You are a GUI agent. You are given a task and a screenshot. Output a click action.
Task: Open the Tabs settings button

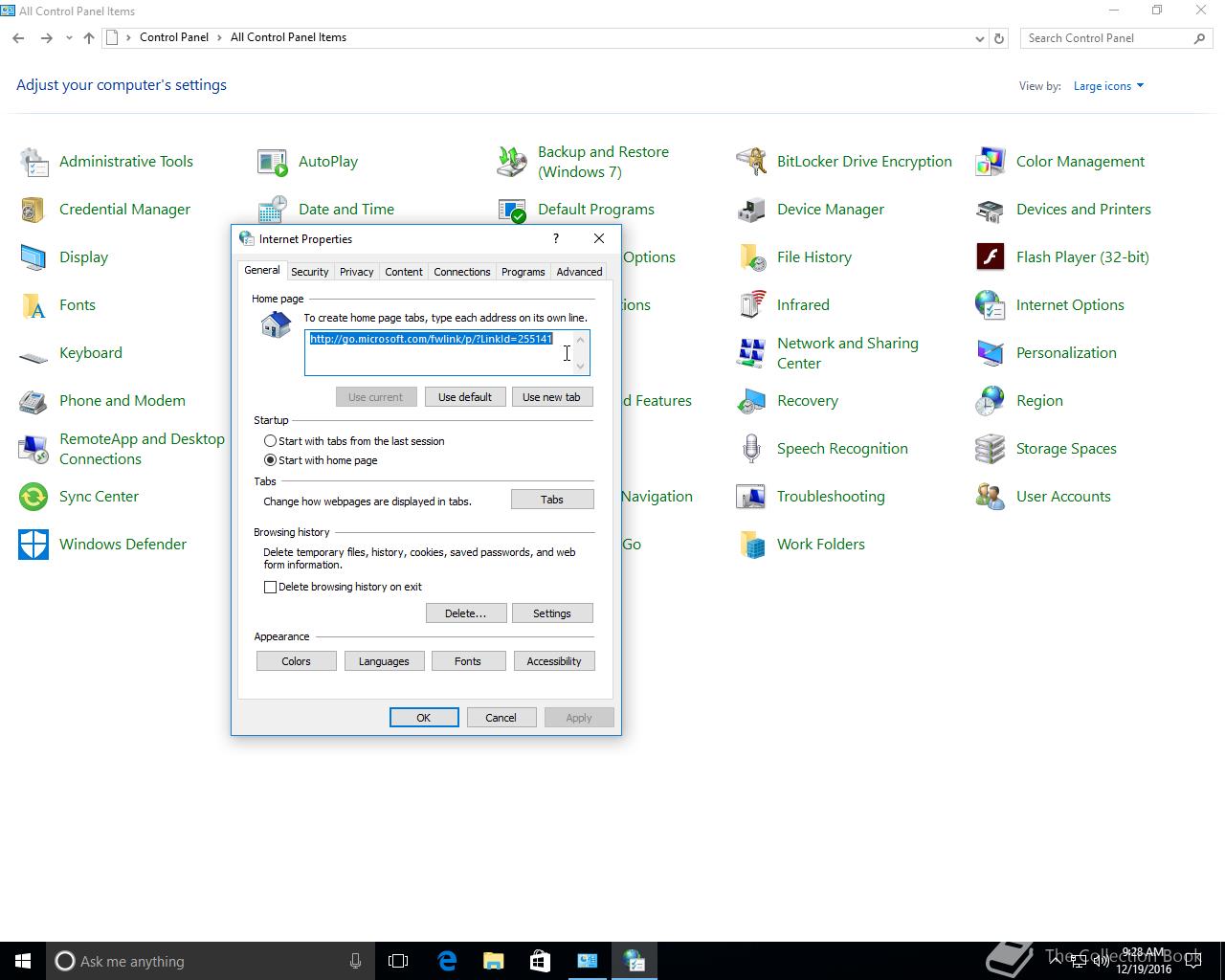pos(552,500)
